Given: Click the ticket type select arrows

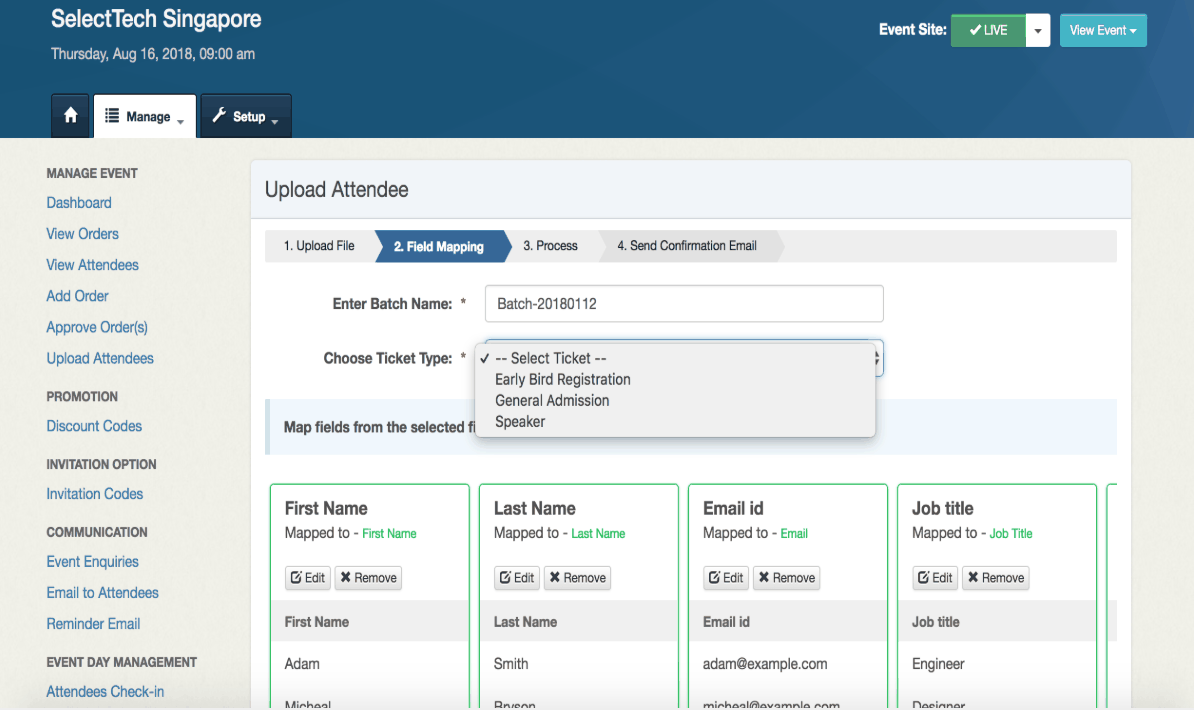Looking at the screenshot, I should [879, 358].
